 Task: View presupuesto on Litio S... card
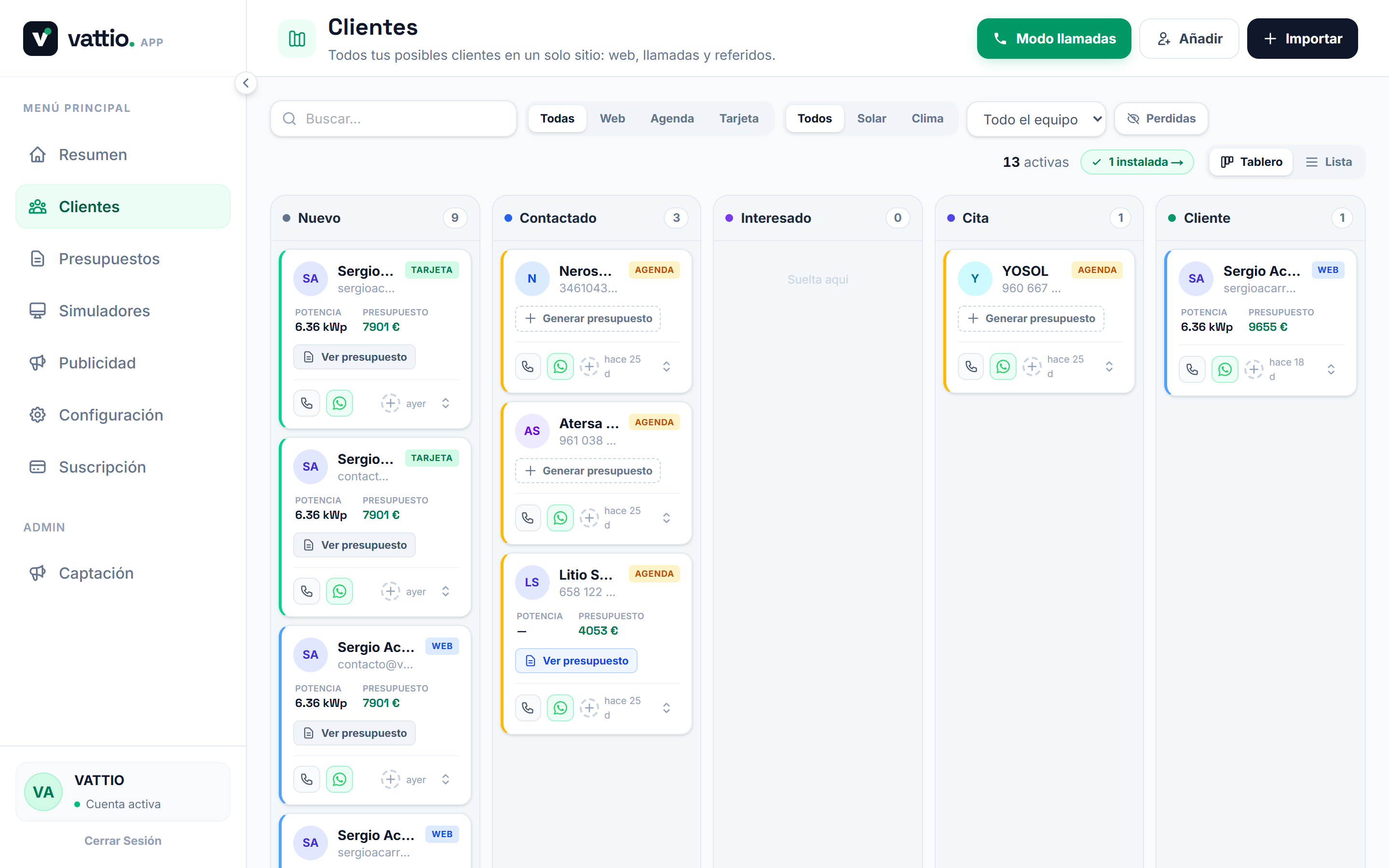pyautogui.click(x=576, y=661)
